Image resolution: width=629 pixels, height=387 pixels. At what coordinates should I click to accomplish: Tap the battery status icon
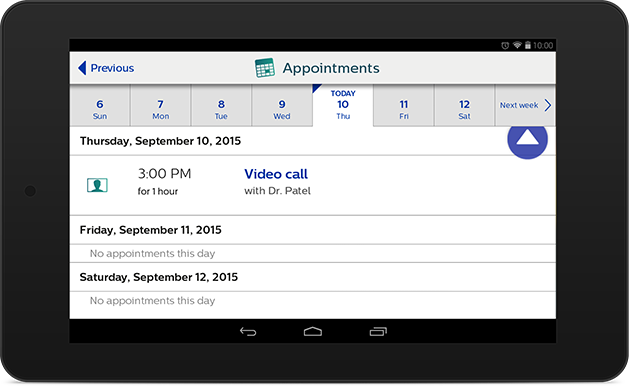528,45
